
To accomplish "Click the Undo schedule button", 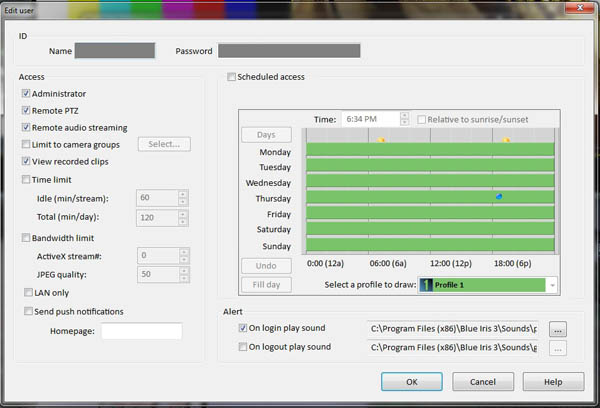I will pyautogui.click(x=266, y=266).
